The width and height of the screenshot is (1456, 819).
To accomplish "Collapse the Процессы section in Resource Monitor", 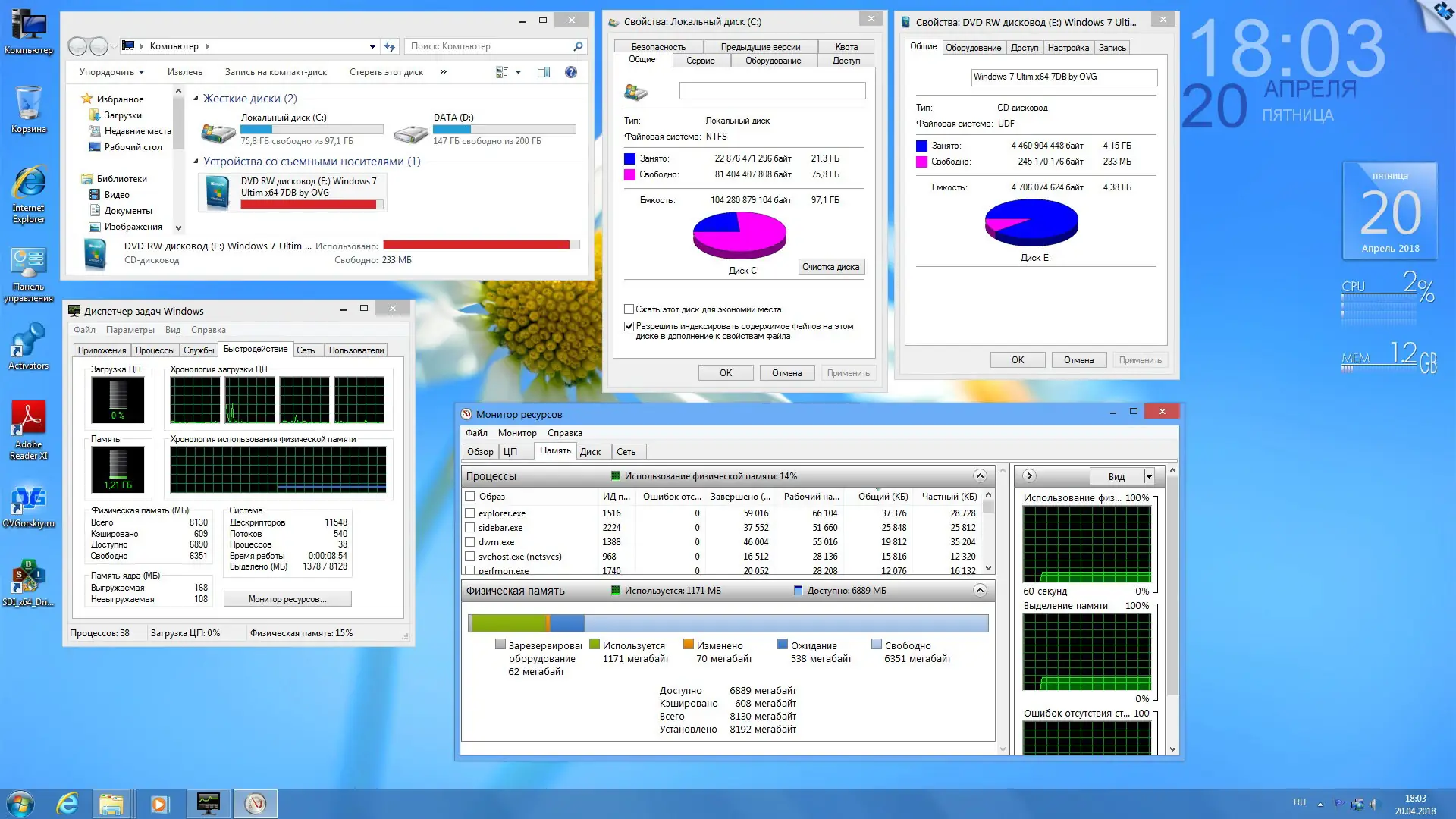I will click(x=980, y=476).
